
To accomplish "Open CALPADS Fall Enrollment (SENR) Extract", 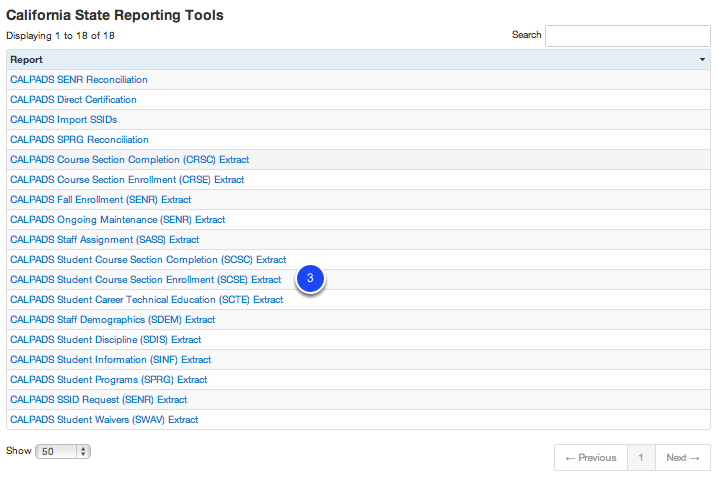I will click(x=101, y=200).
